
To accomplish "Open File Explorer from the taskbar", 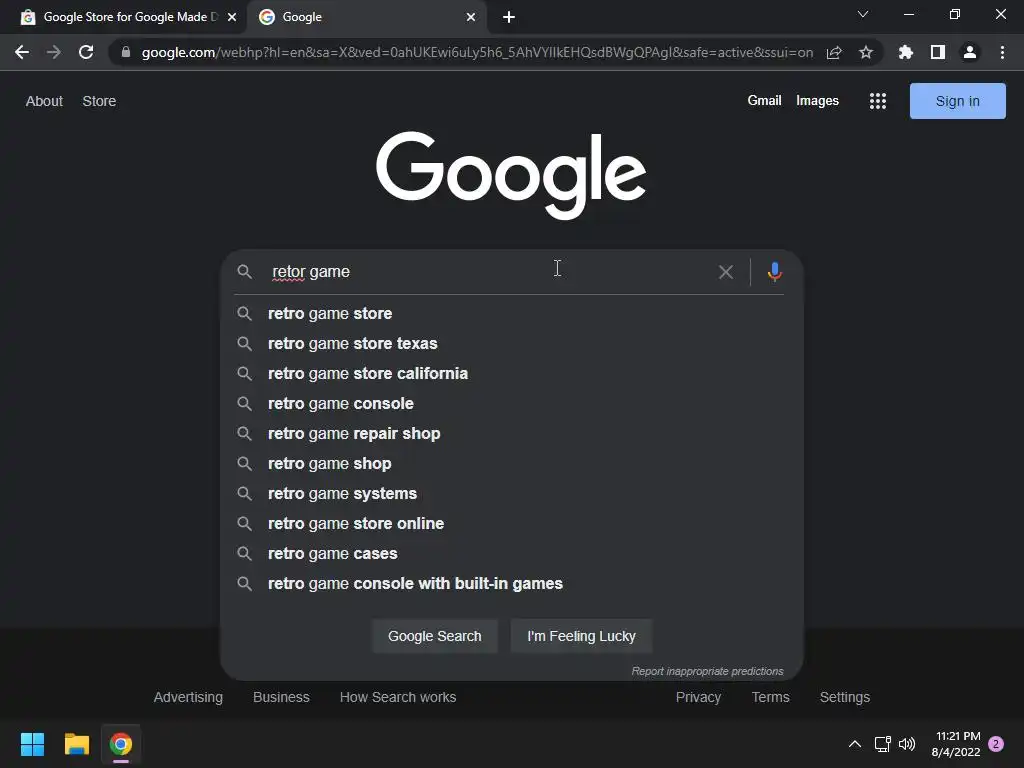I will click(76, 744).
